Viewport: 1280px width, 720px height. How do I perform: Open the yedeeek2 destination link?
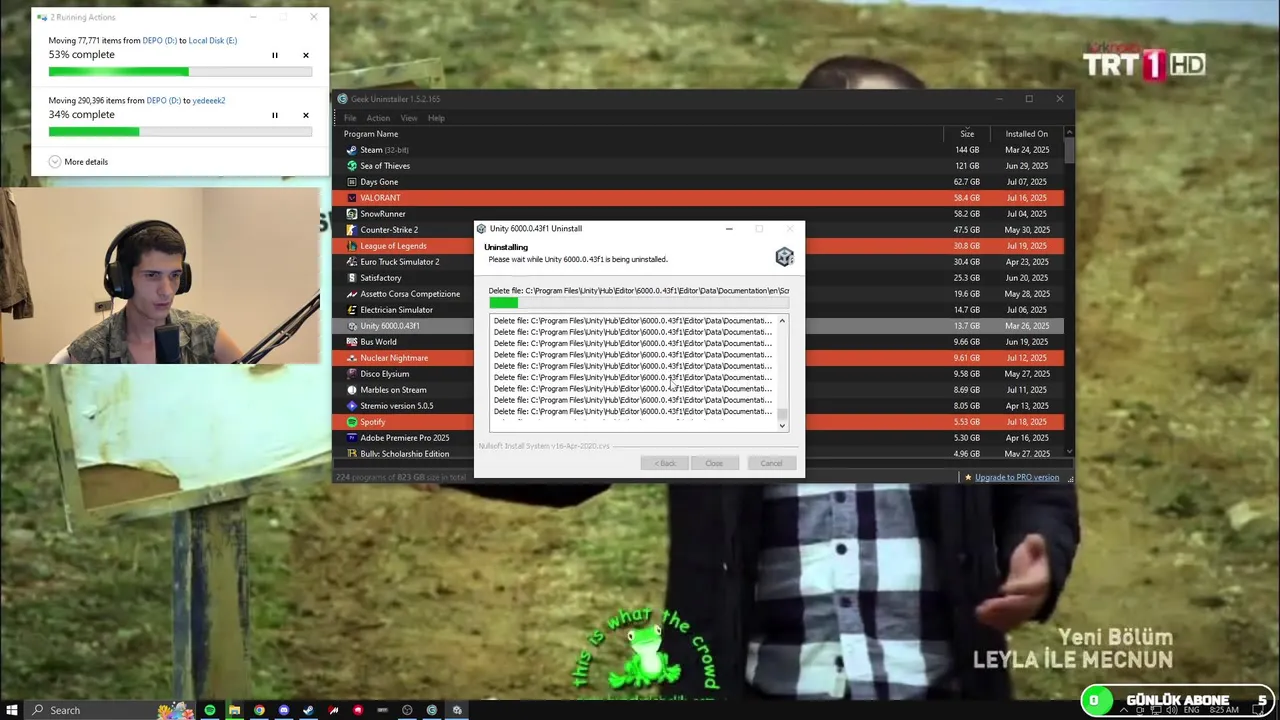209,101
